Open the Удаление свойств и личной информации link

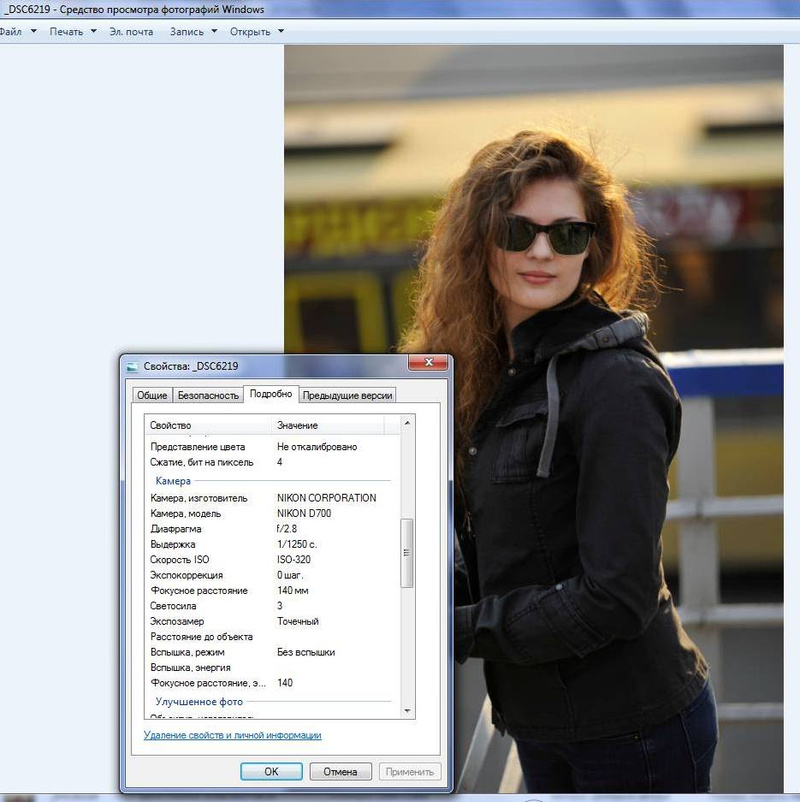[x=233, y=735]
